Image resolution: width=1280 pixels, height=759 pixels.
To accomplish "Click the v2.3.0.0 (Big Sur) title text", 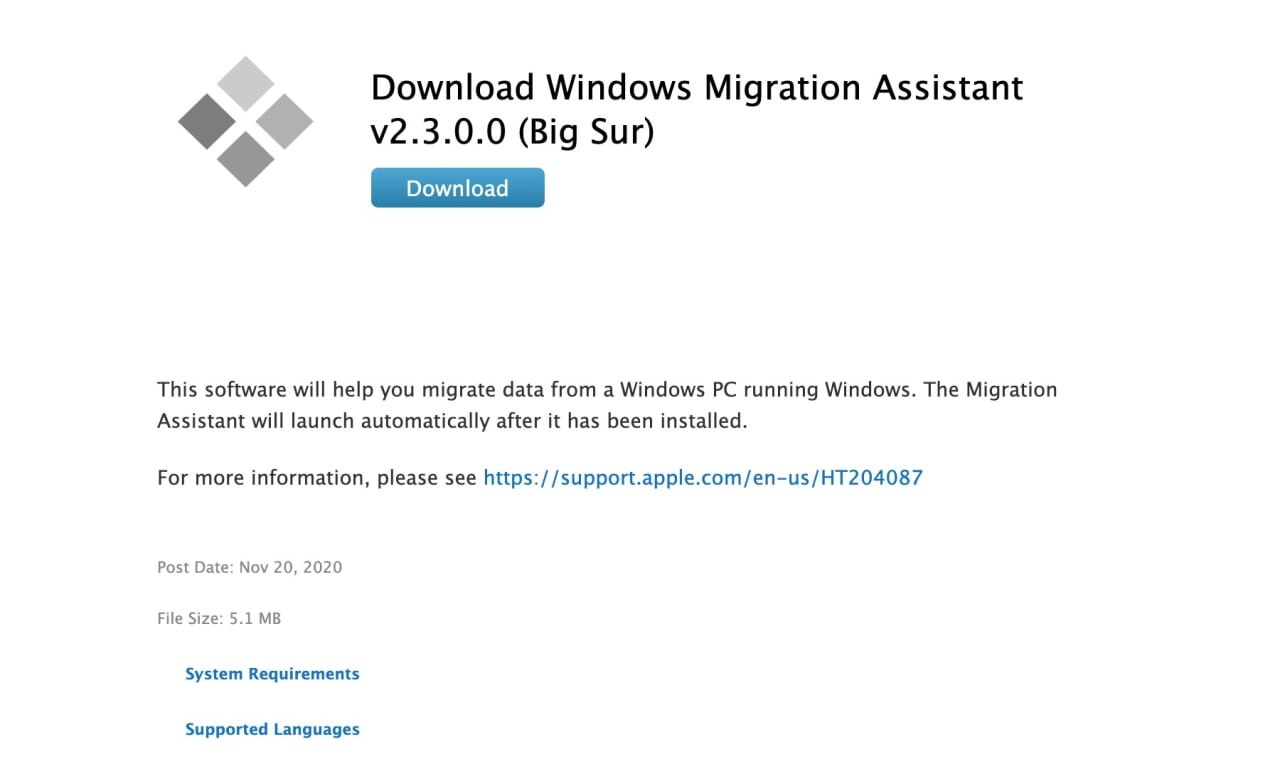I will [511, 130].
